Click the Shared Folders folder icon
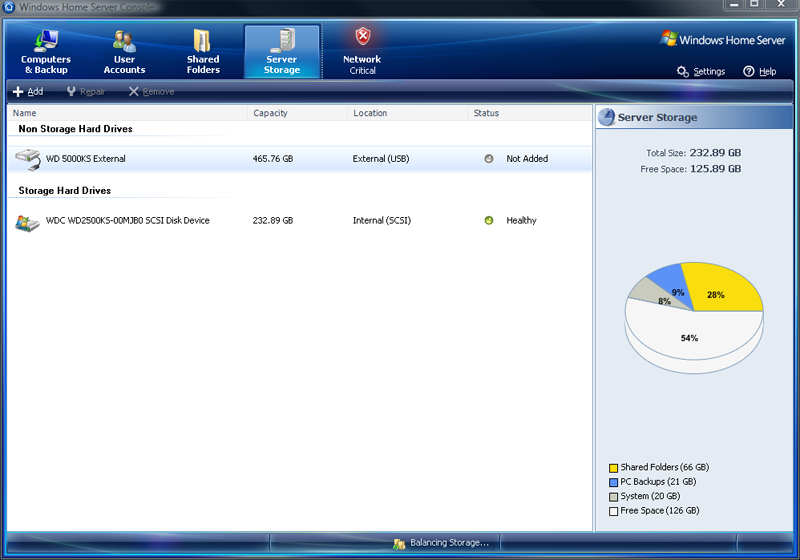The image size is (800, 560). pos(203,40)
